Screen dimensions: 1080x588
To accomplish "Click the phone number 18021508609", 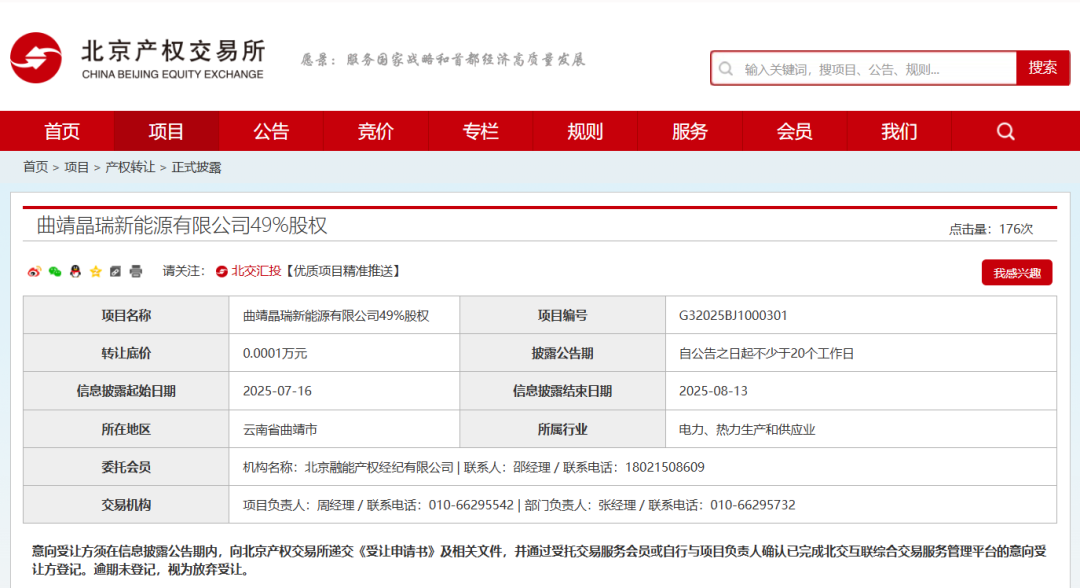I will pos(665,468).
